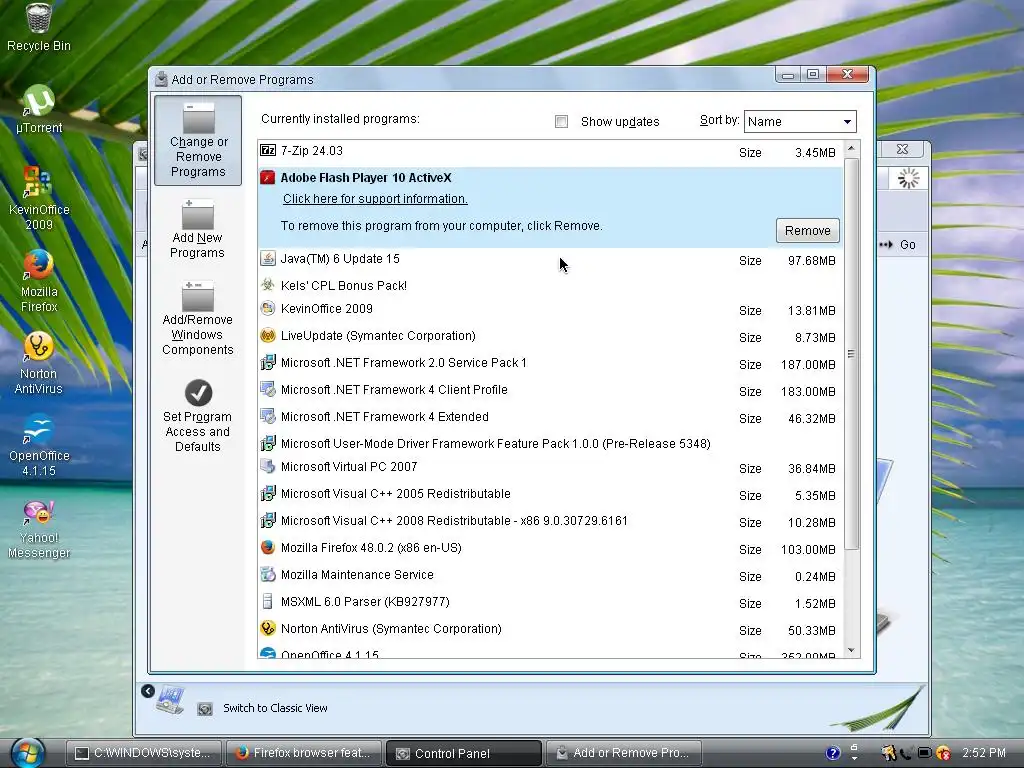This screenshot has height=768, width=1024.
Task: Click the help question mark tray icon
Action: pyautogui.click(x=833, y=753)
